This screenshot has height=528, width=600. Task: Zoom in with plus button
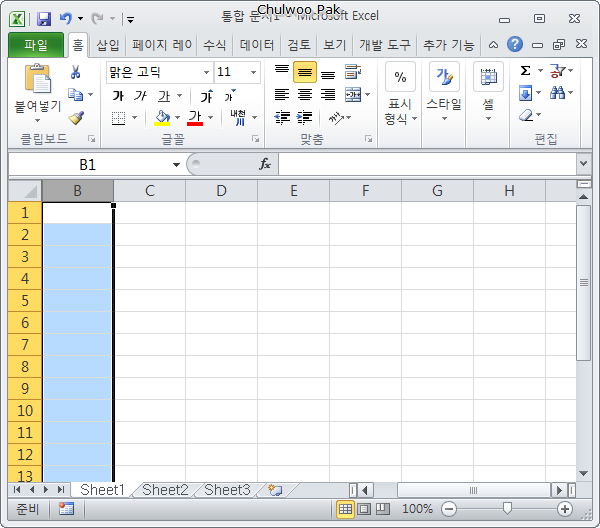tap(565, 509)
